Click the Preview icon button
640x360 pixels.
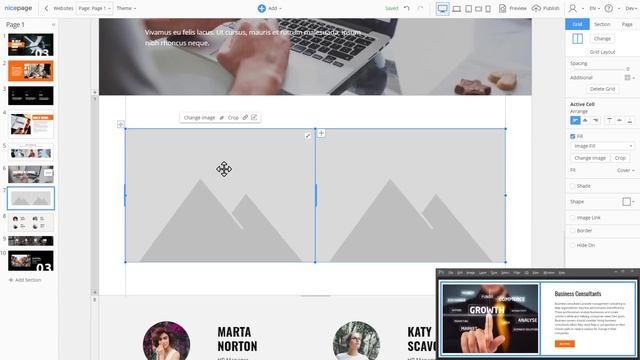502,8
